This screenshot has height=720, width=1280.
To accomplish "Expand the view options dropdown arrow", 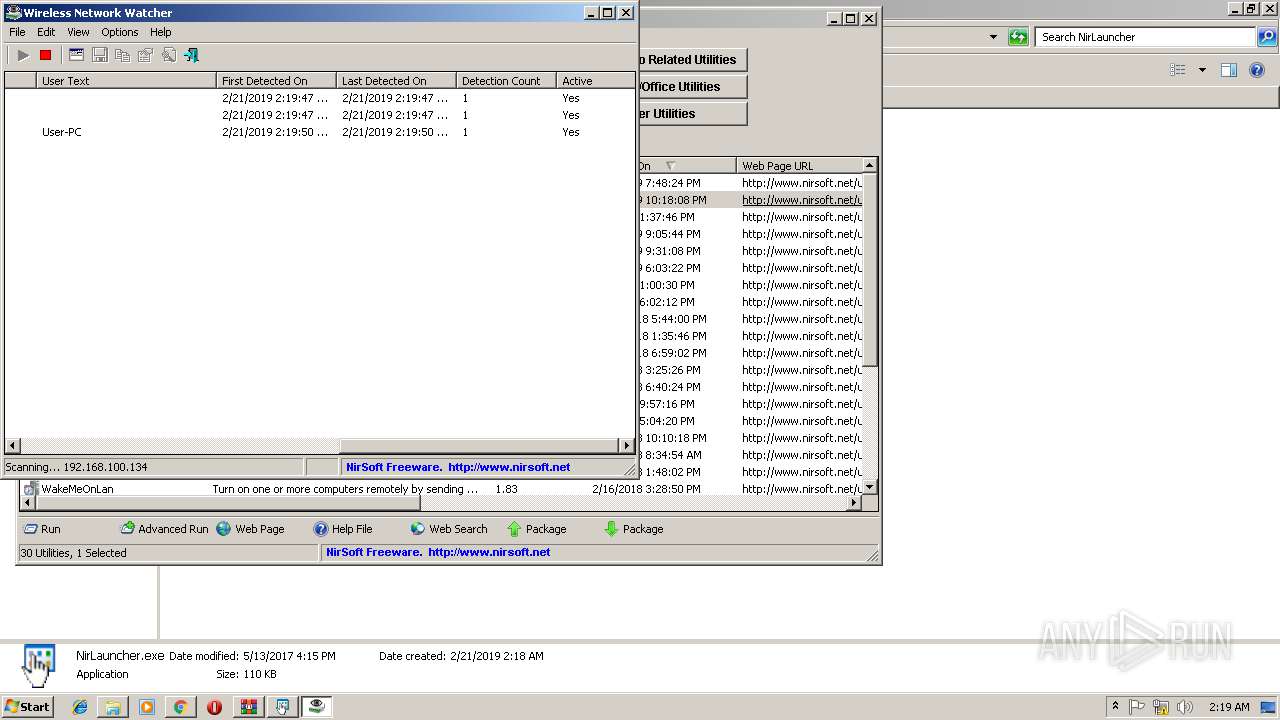I will 1202,70.
